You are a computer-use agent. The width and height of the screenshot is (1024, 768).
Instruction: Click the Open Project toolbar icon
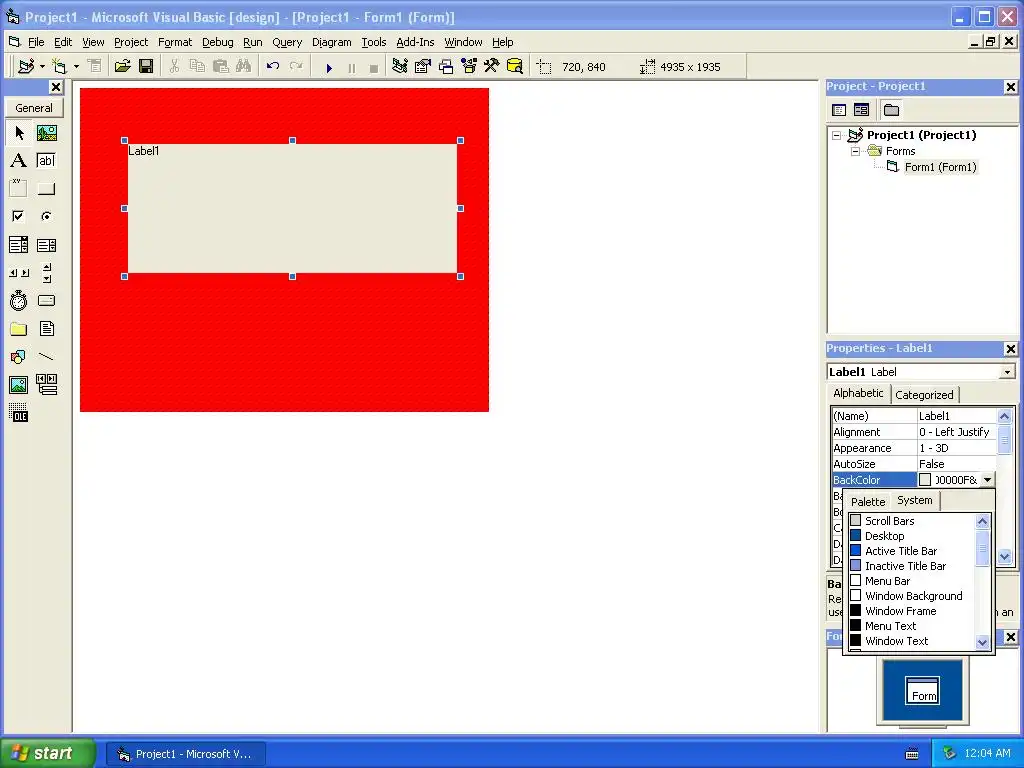pos(122,67)
